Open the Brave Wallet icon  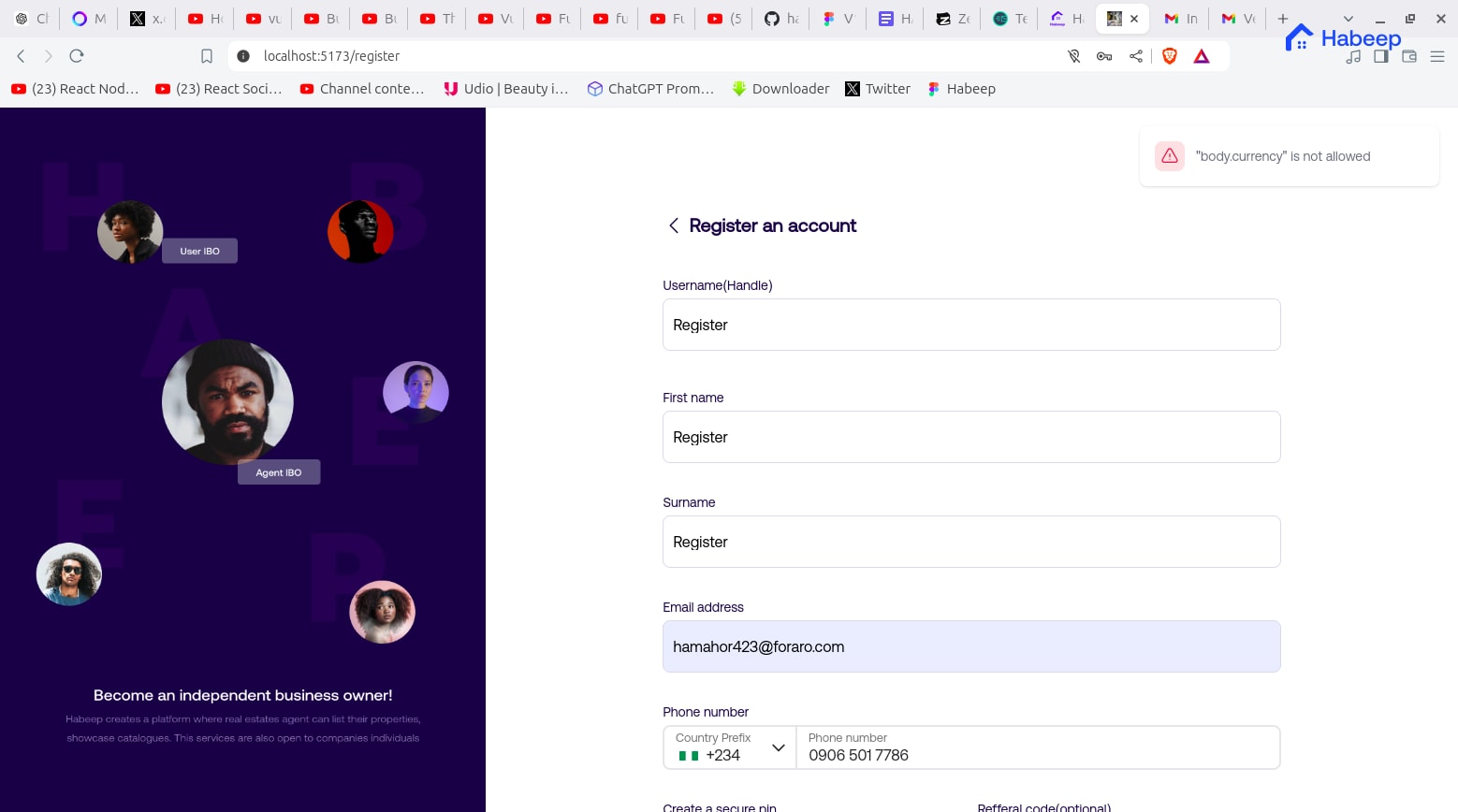(1408, 56)
